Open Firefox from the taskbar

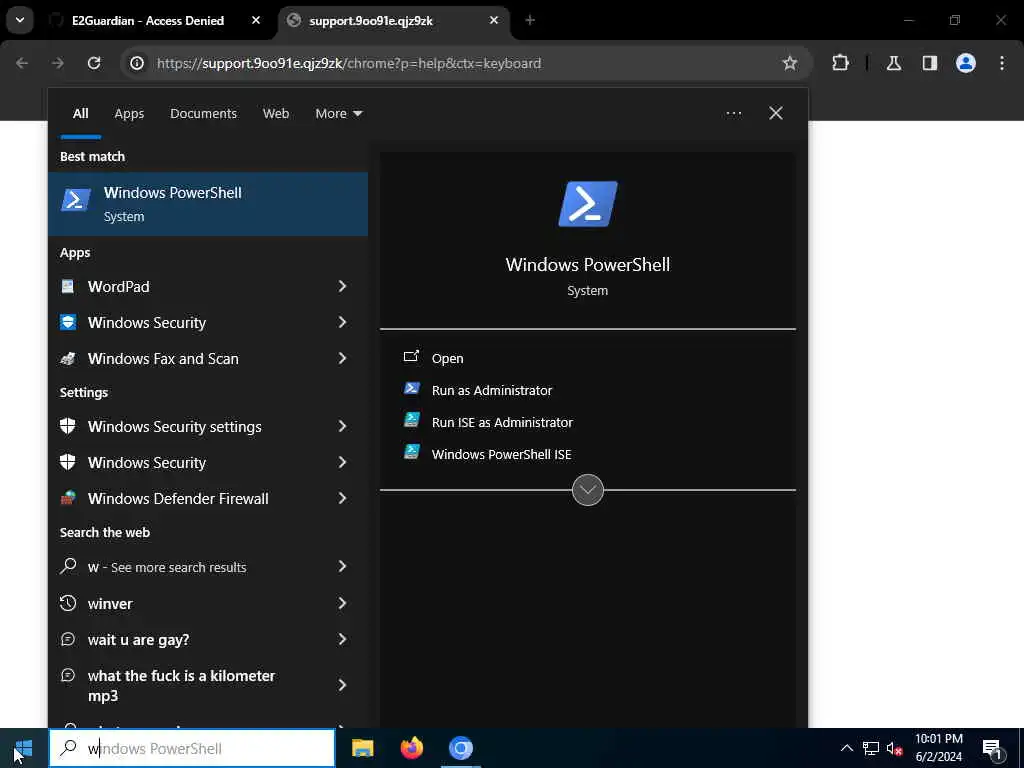[411, 748]
